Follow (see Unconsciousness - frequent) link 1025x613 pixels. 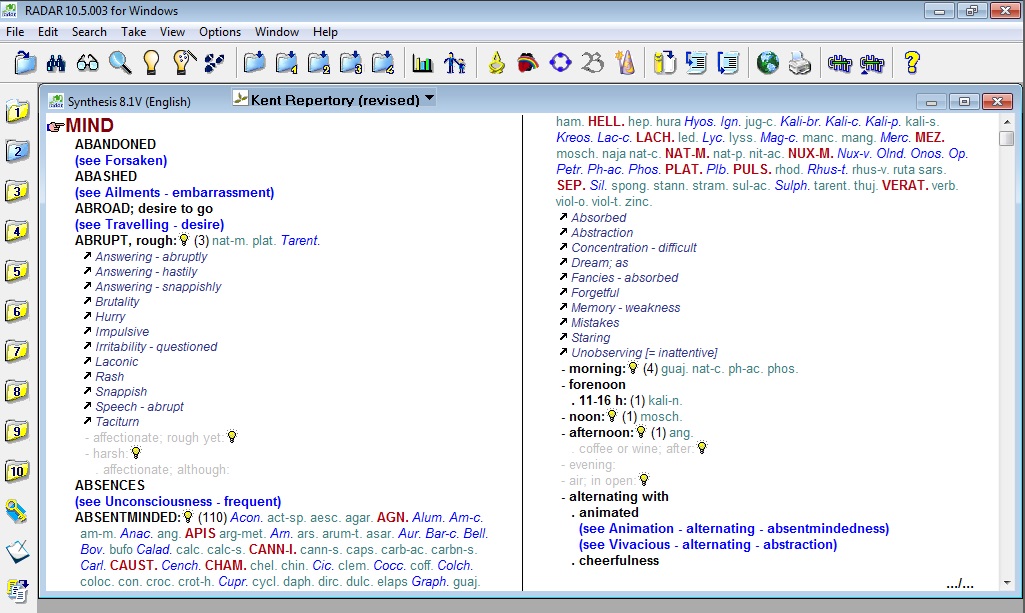[178, 501]
